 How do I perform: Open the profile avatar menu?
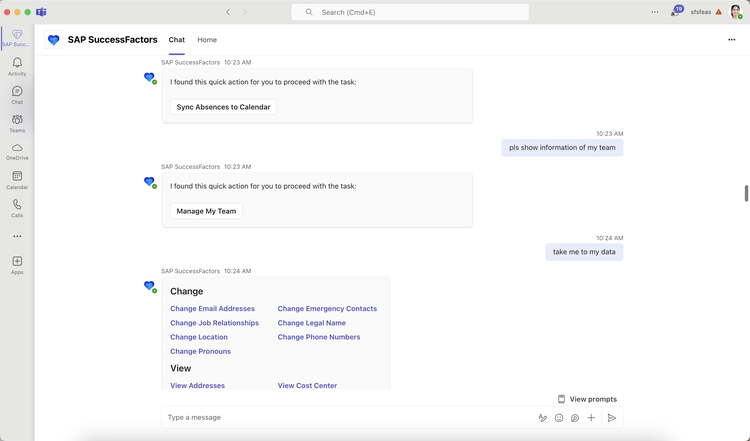[x=736, y=11]
